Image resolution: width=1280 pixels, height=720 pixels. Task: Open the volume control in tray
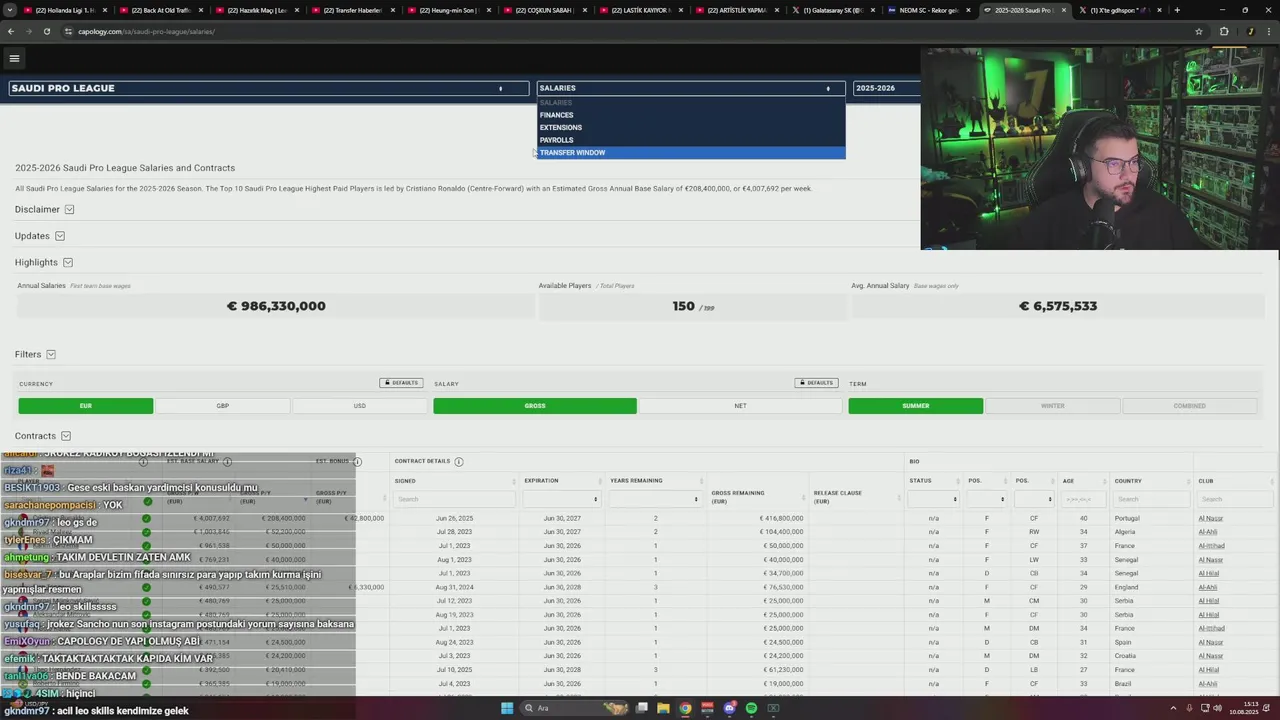tap(1217, 710)
